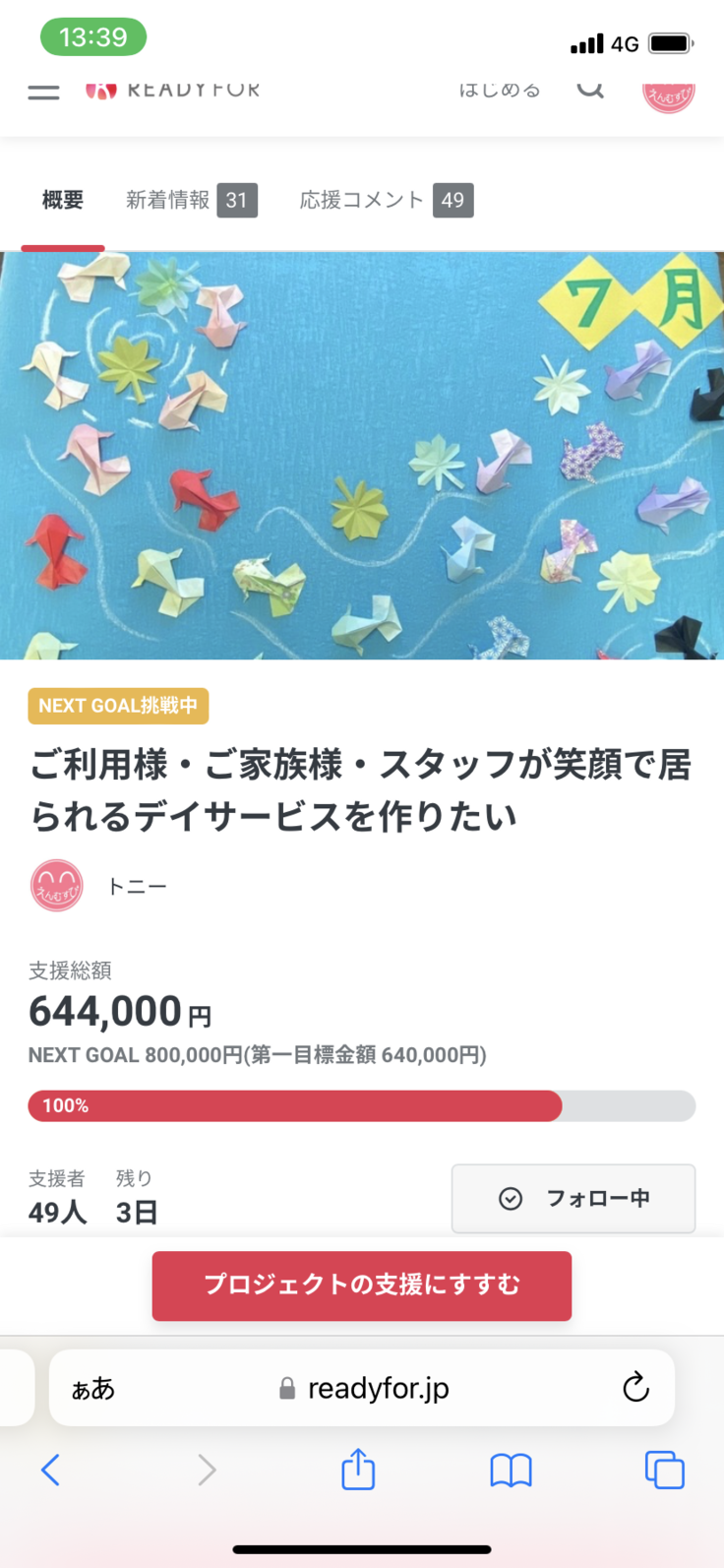Show Safari open tabs overview
The image size is (724, 1568).
pyautogui.click(x=664, y=1470)
